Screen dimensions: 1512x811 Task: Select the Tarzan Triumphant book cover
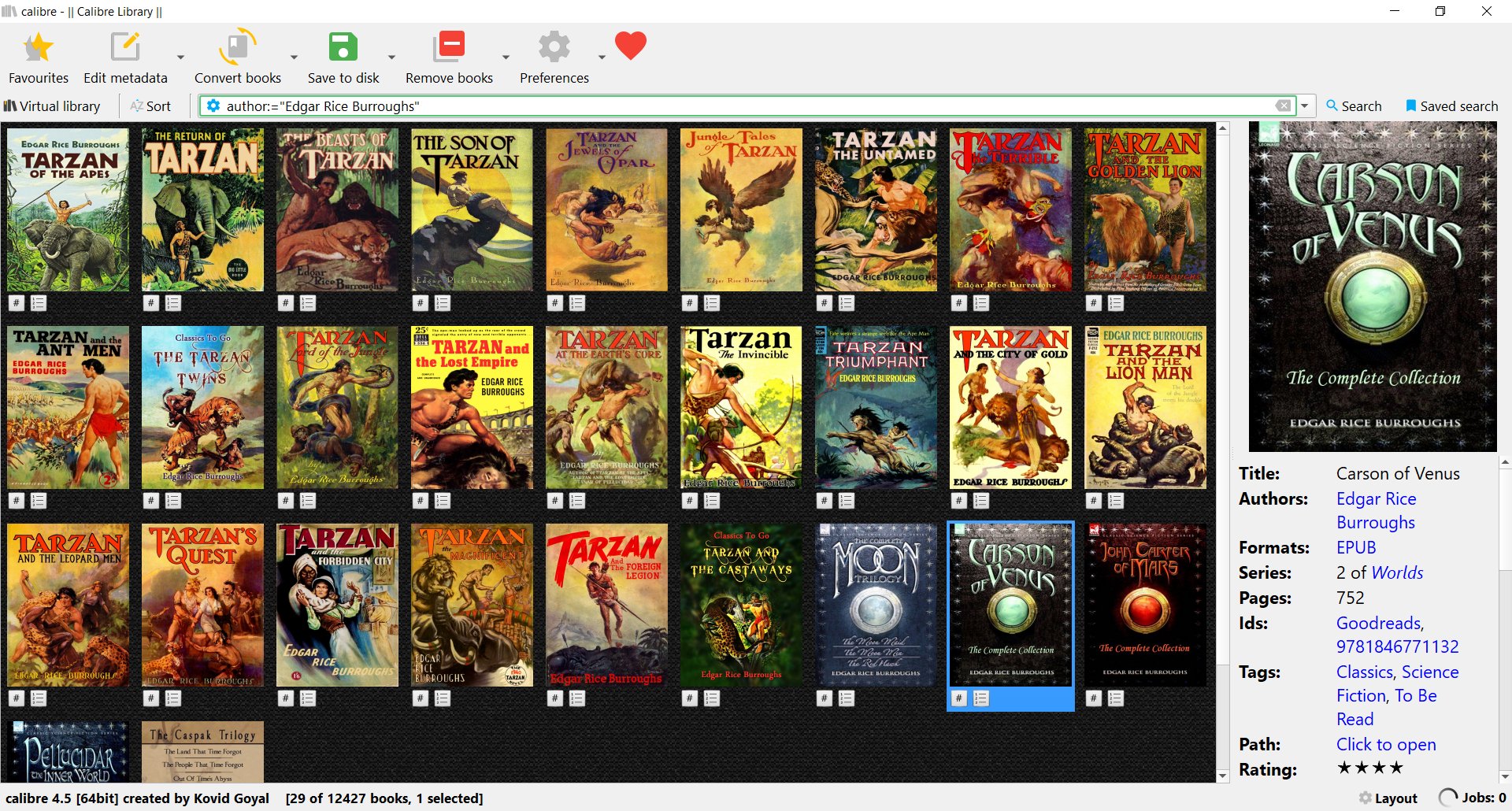[x=876, y=408]
